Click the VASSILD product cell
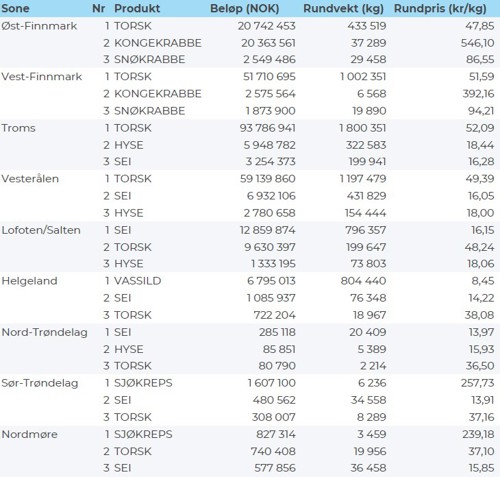The image size is (500, 477). click(x=138, y=281)
